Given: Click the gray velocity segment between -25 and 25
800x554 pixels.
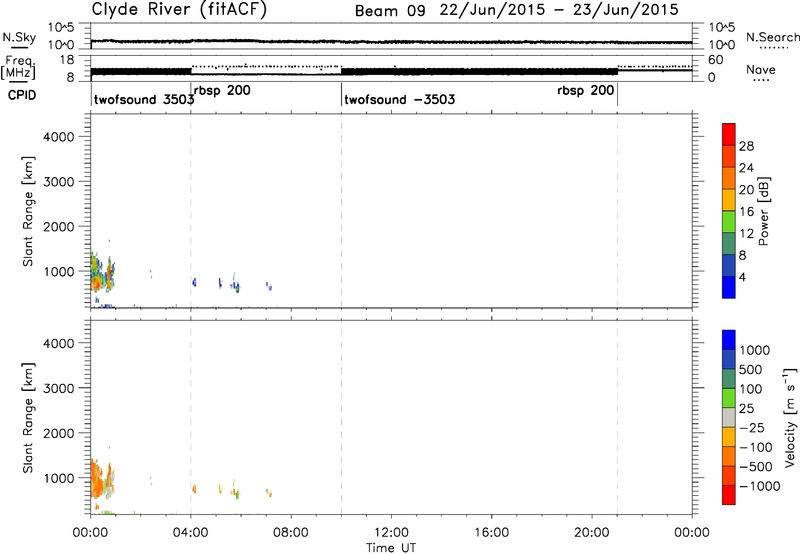Looking at the screenshot, I should (729, 417).
